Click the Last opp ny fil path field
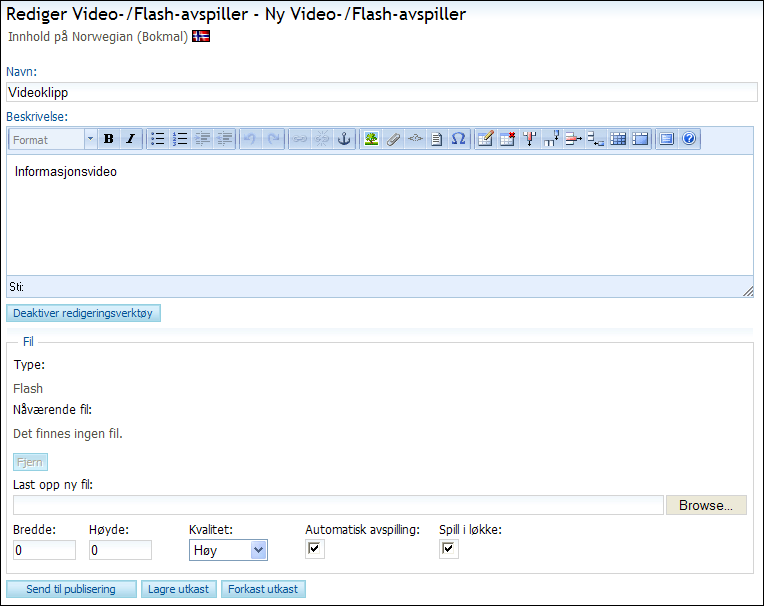Image resolution: width=764 pixels, height=606 pixels. 338,505
